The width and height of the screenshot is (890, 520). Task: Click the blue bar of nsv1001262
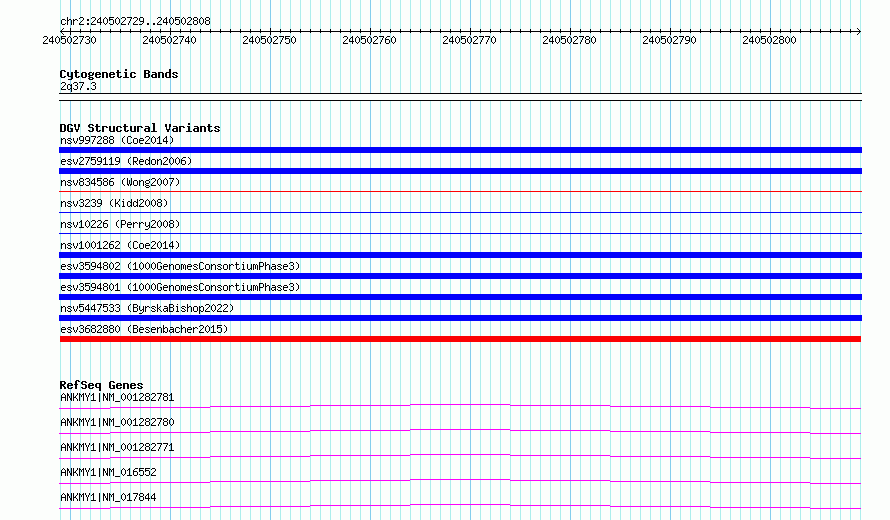[x=460, y=255]
